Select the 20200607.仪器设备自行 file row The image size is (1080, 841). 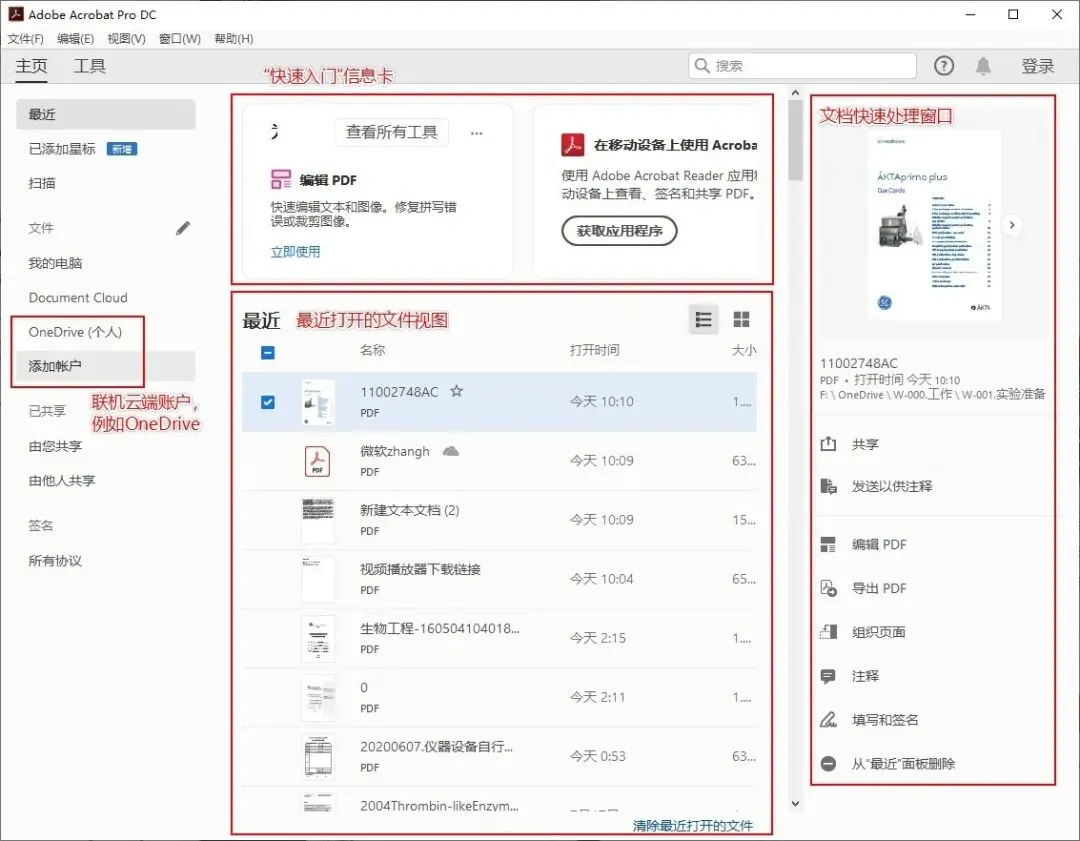(x=499, y=756)
